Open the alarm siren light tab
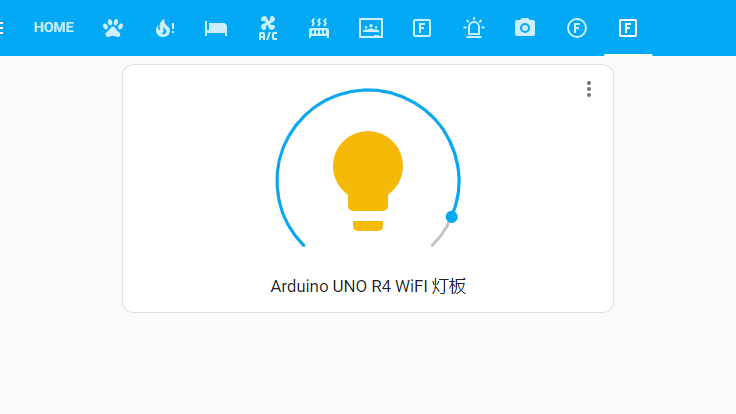 474,28
